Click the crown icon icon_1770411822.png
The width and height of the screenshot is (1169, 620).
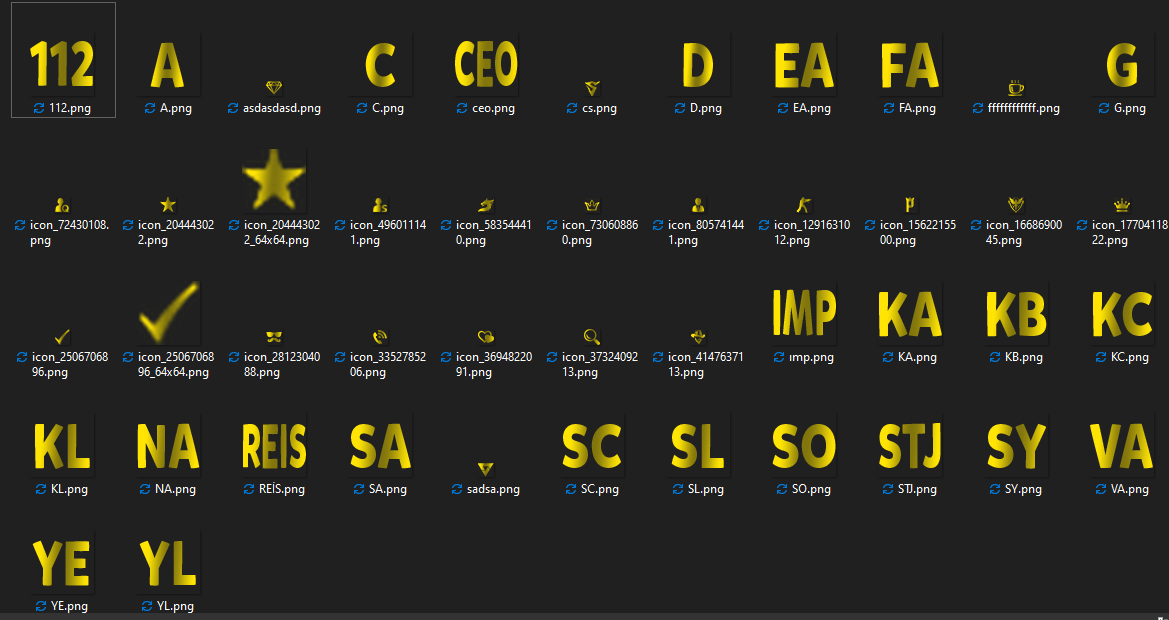coord(1121,204)
